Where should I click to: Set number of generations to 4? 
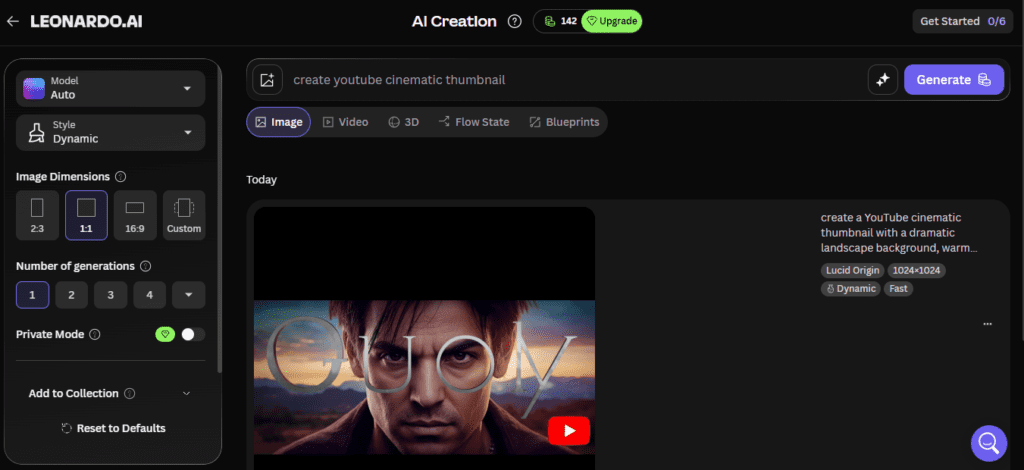tap(150, 295)
